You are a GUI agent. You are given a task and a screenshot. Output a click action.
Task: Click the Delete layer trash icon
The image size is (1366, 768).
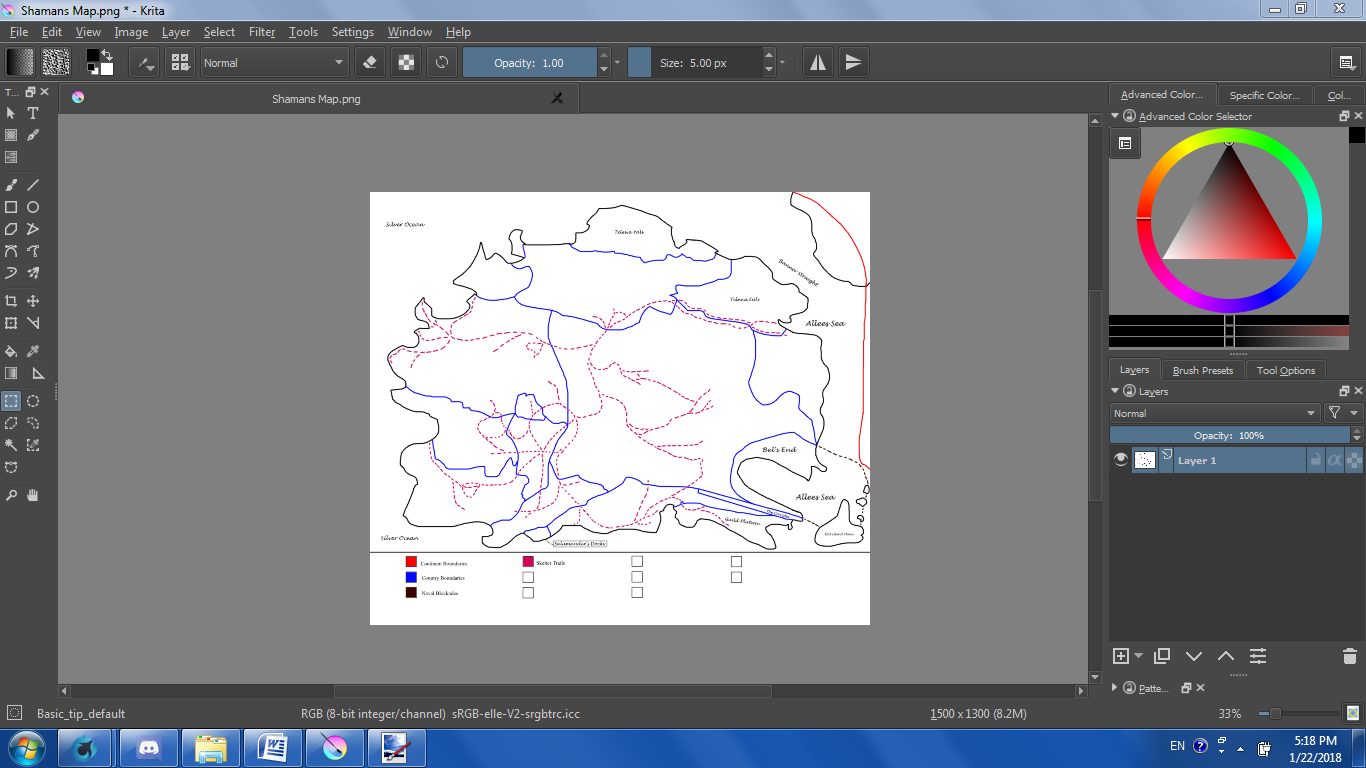click(1349, 656)
